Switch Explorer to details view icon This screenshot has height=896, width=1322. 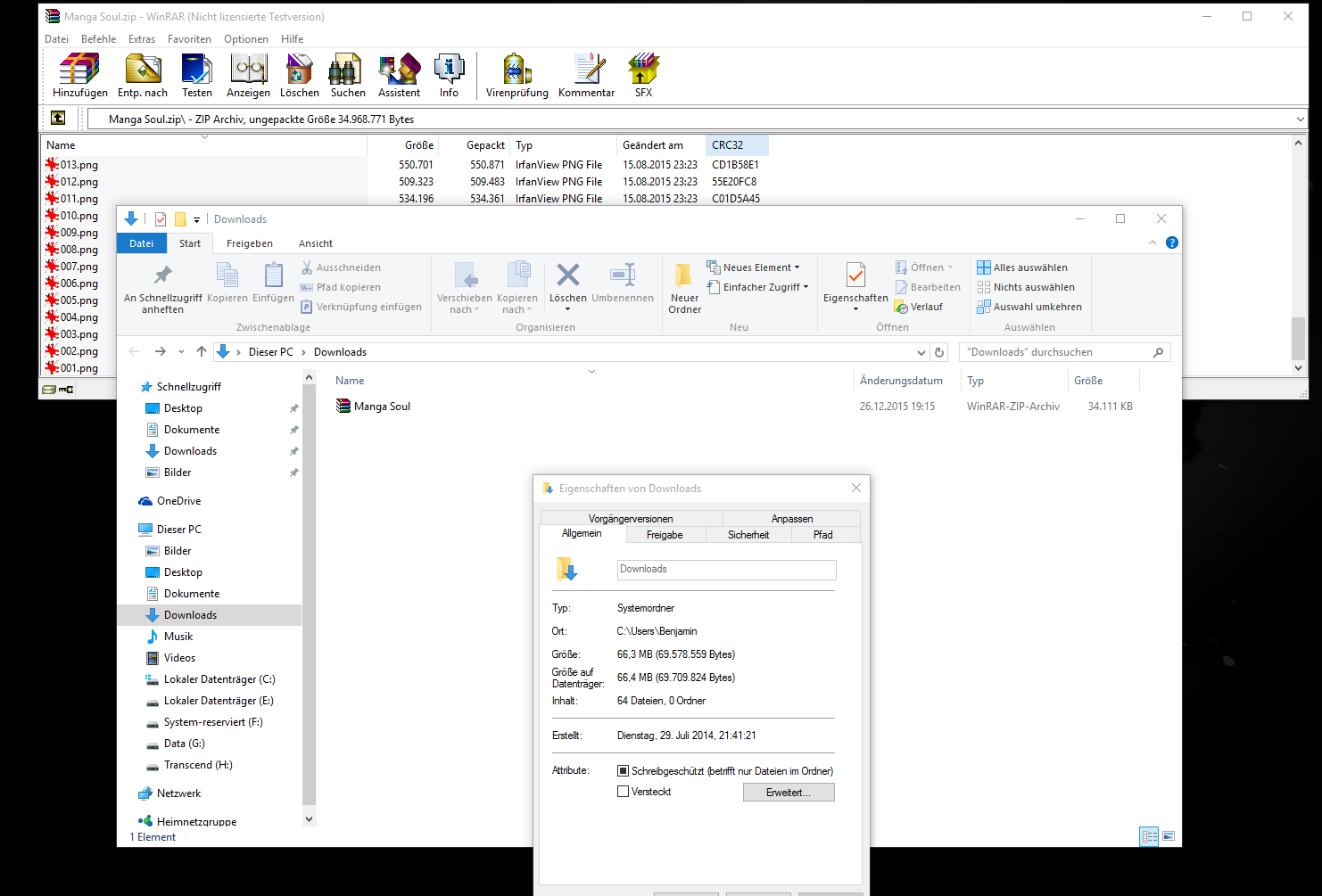point(1150,836)
